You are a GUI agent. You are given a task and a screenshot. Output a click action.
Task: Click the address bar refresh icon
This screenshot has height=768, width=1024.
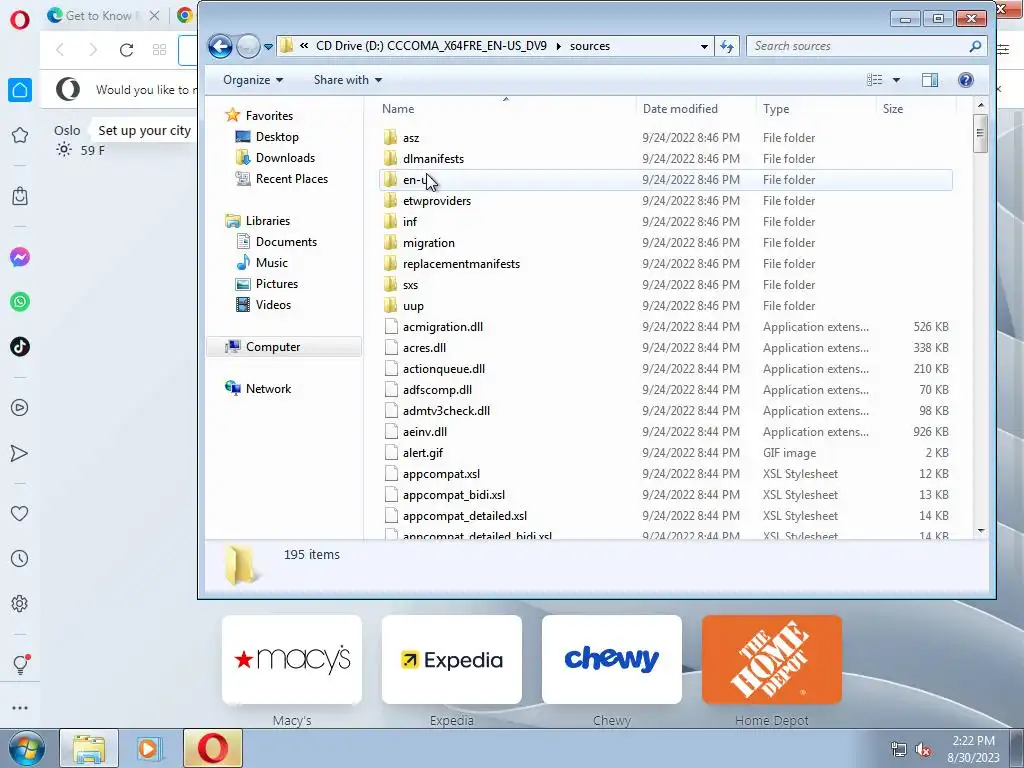727,46
